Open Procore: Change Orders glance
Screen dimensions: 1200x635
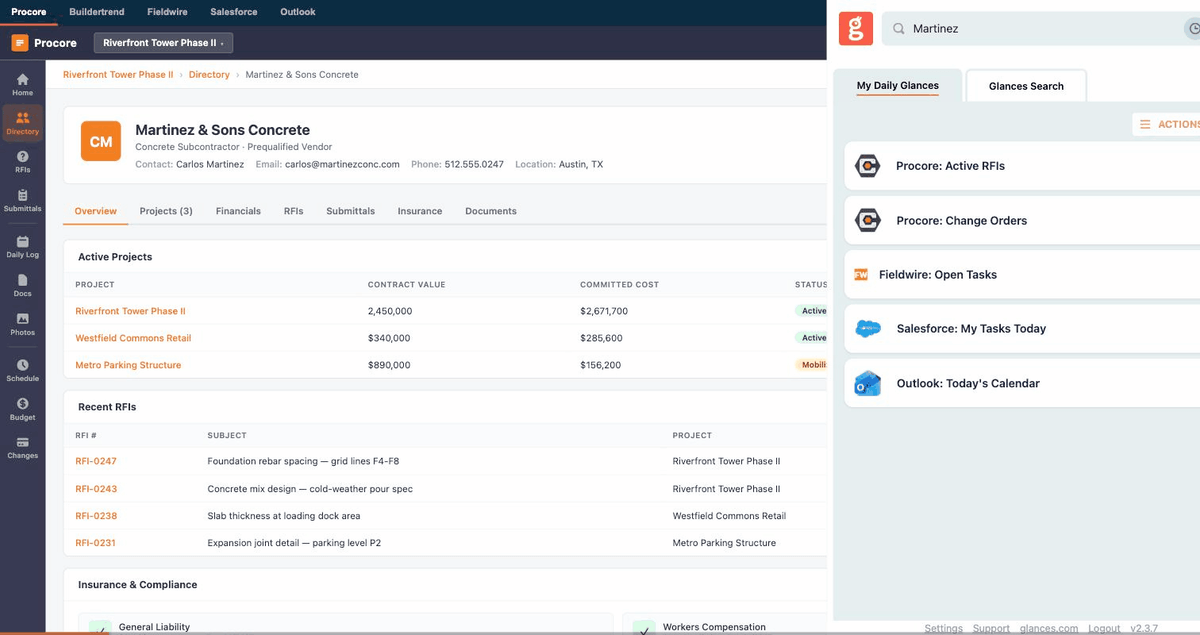(x=1022, y=220)
